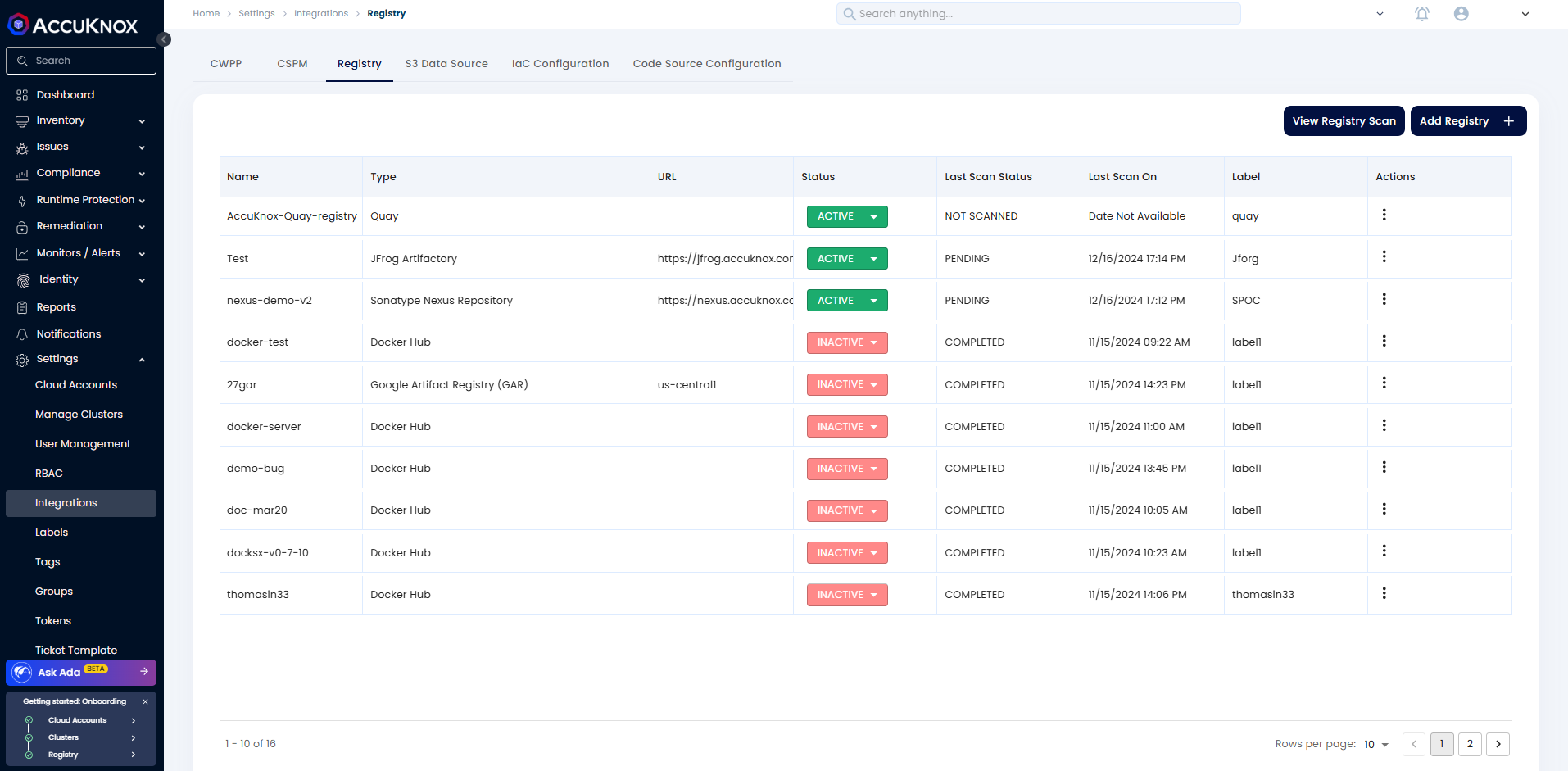Switch to the CSPM tab
1568x771 pixels.
click(x=292, y=64)
